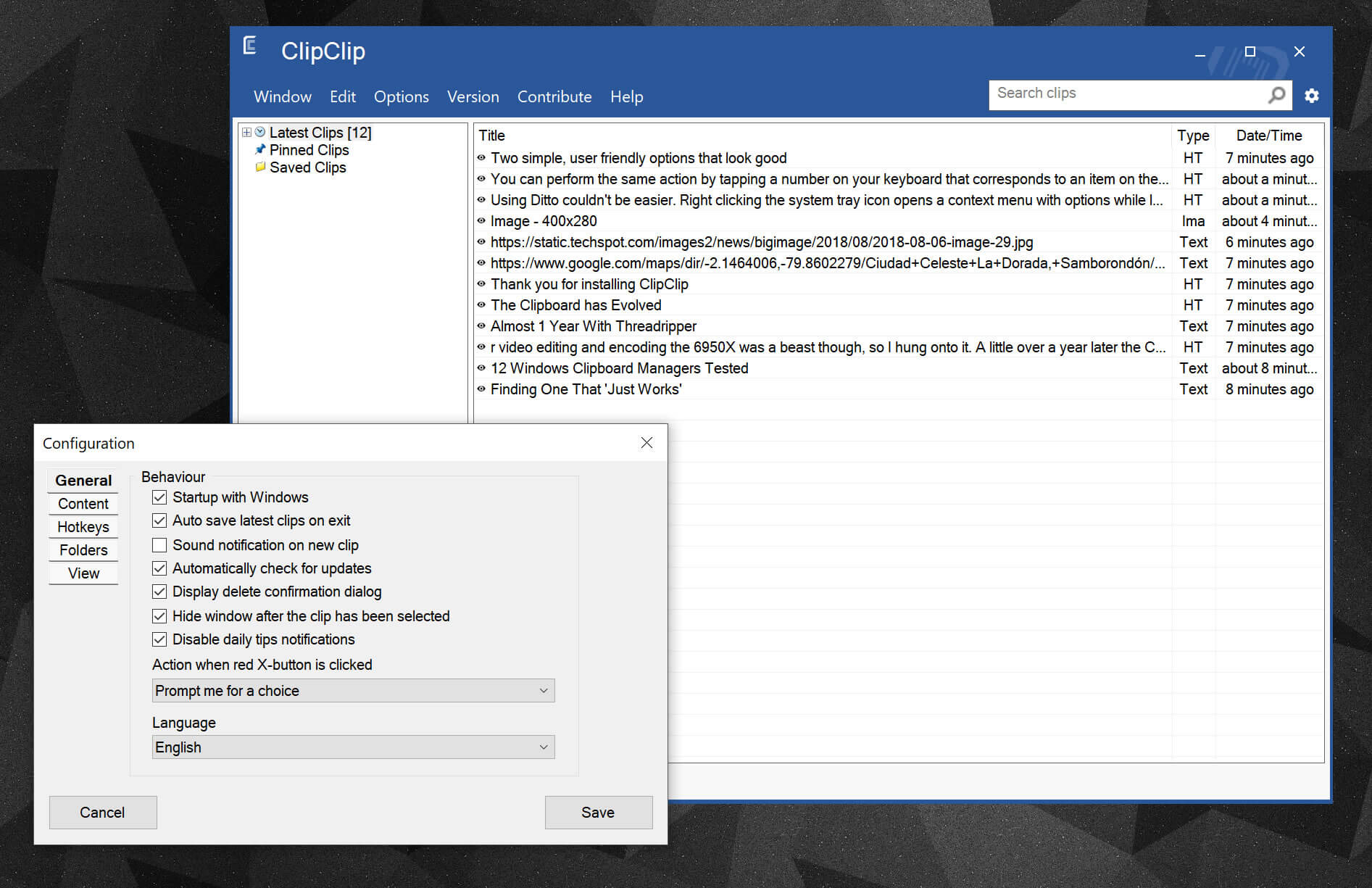Expand the Latest Clips tree node
Screen dimensions: 1372x888
(x=246, y=132)
